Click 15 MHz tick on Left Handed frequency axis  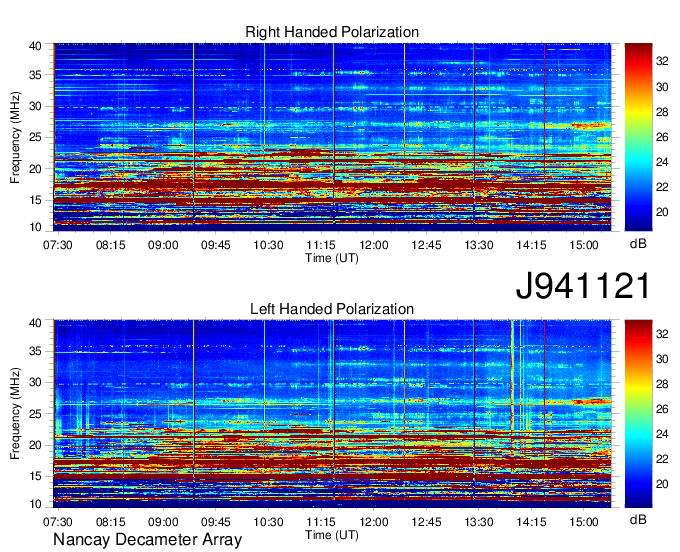point(36,476)
